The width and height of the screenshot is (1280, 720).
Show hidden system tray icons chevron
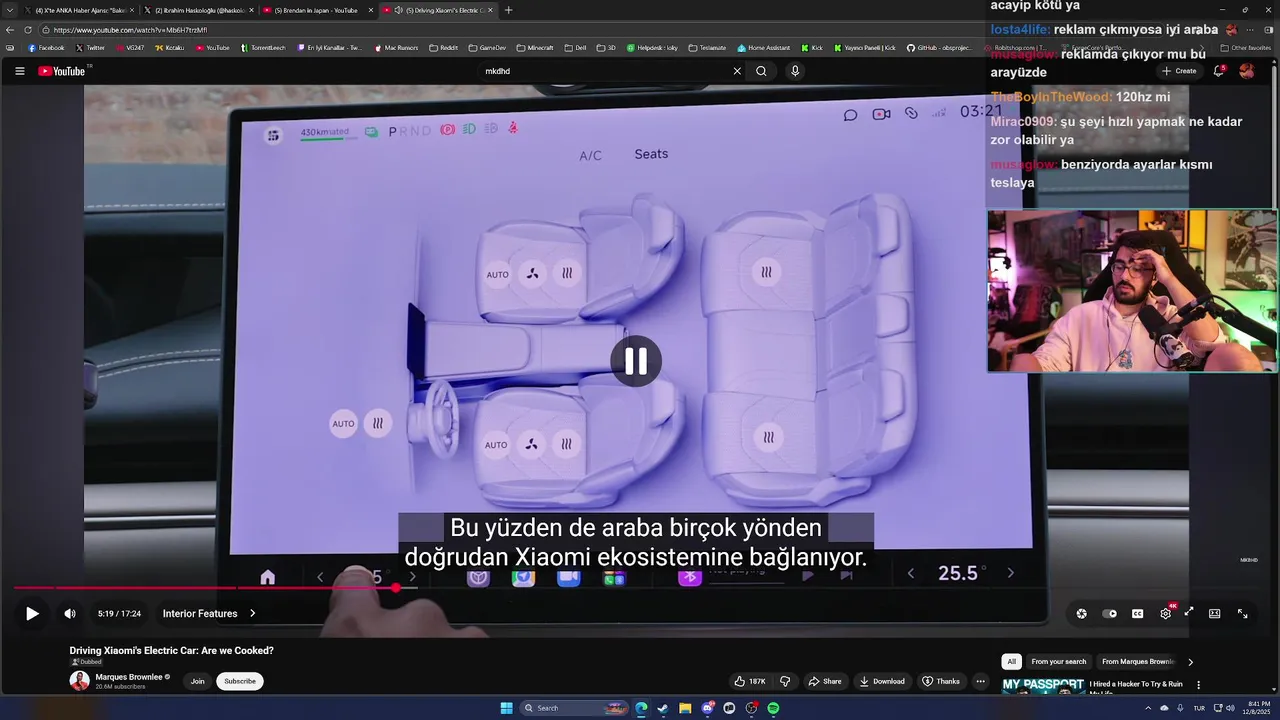[x=1148, y=708]
